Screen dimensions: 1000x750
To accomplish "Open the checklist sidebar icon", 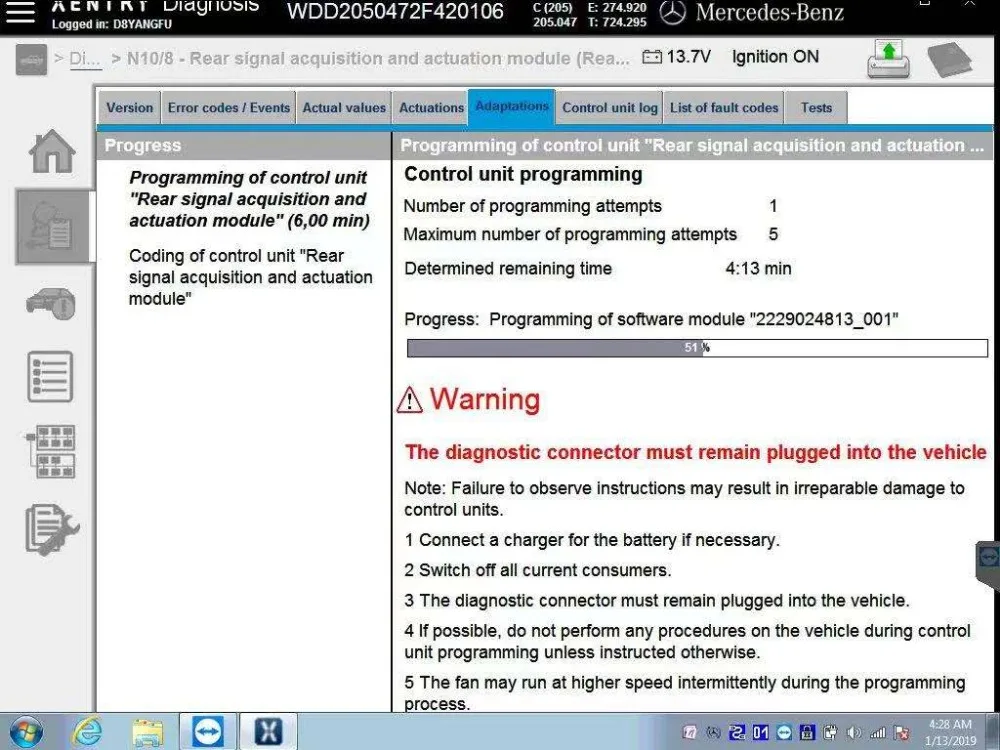I will click(50, 376).
